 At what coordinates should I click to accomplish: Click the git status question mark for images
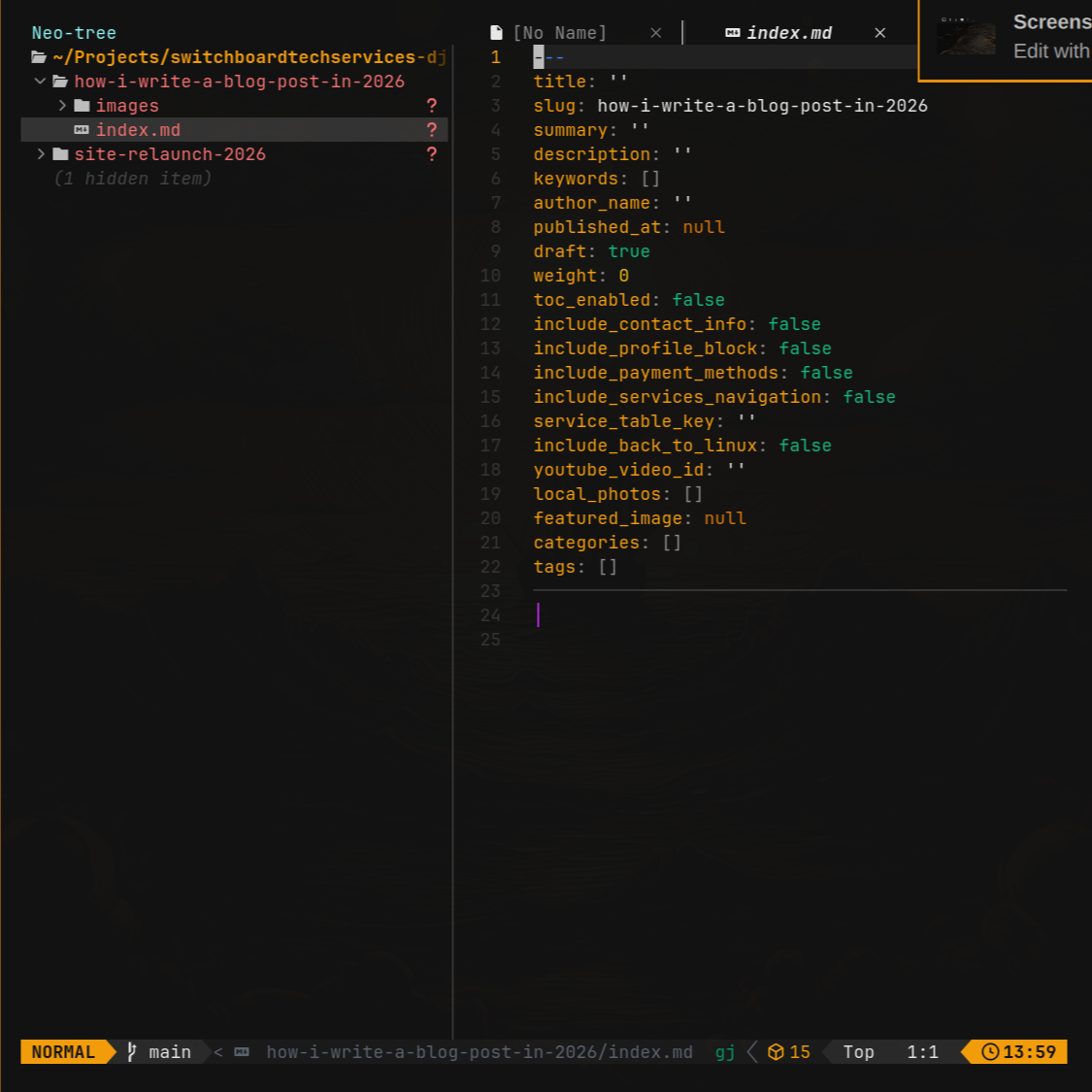[x=432, y=106]
